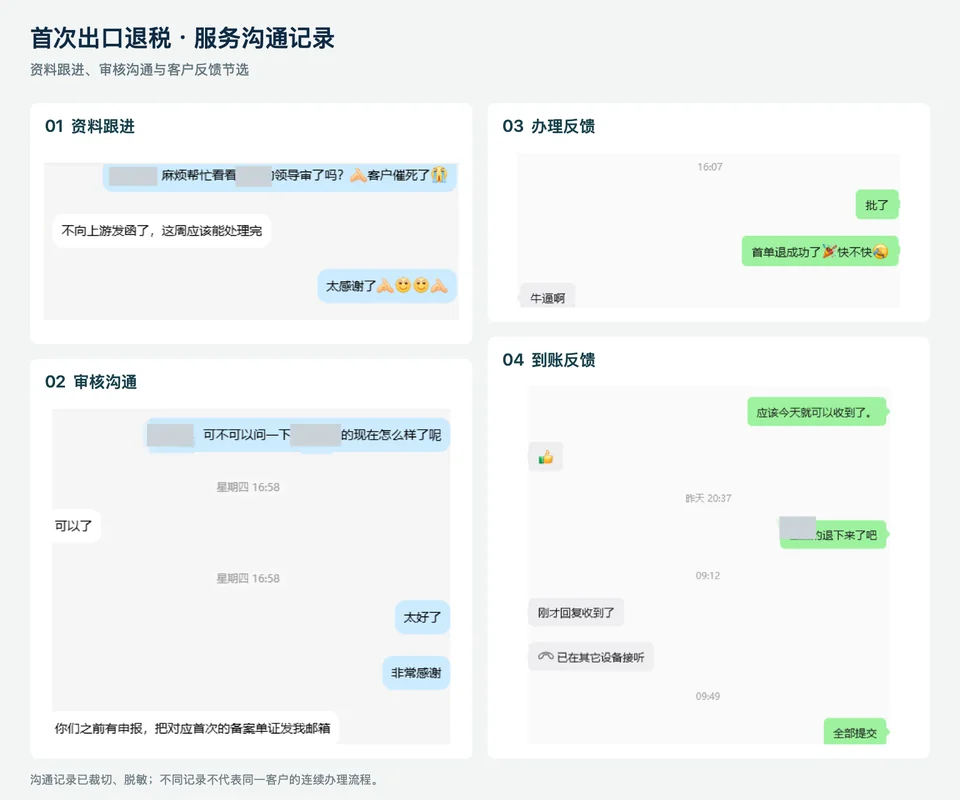The image size is (960, 800).
Task: Click the phone icon in call record
Action: click(546, 656)
